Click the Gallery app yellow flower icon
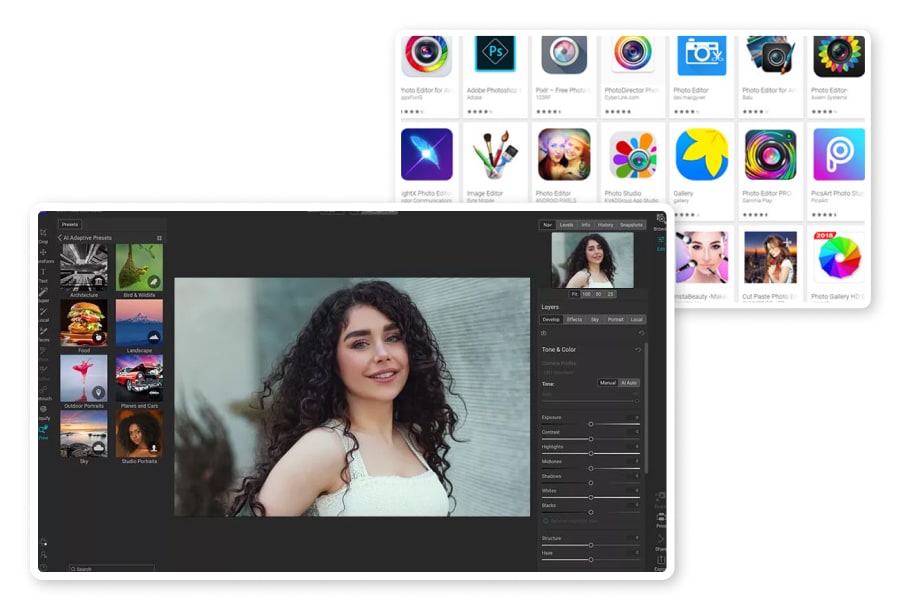Screen dimensions: 900x609 pyautogui.click(x=701, y=154)
